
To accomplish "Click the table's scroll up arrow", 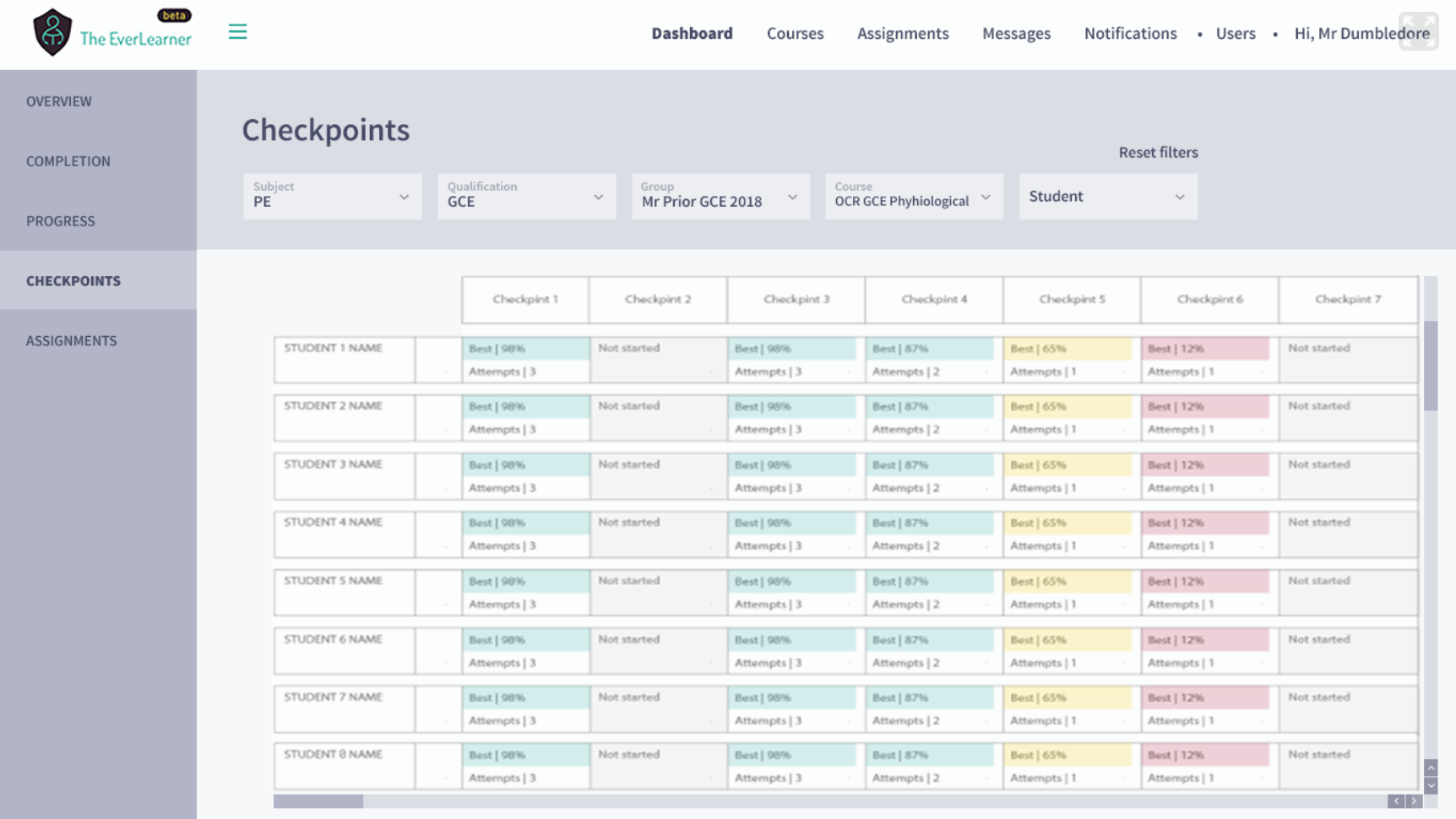I will (x=1431, y=767).
